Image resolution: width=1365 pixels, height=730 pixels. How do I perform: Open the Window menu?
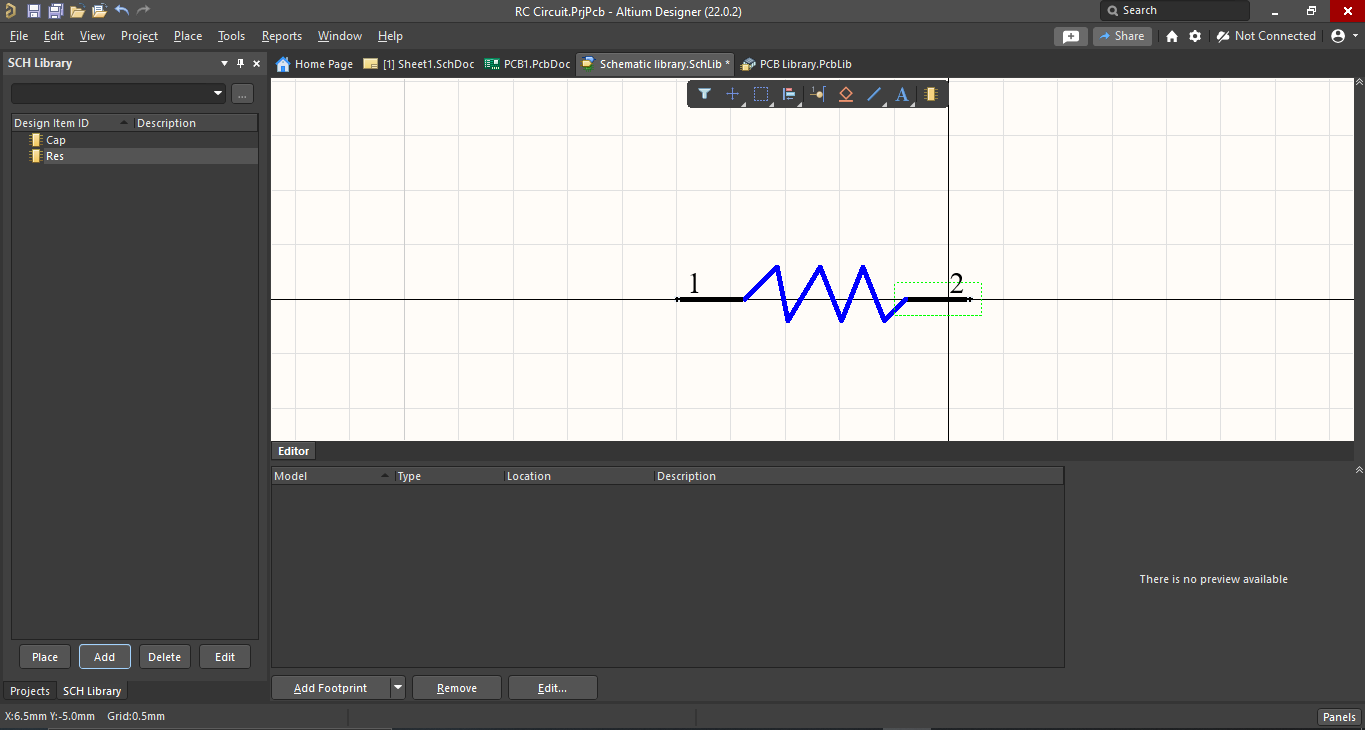point(340,36)
